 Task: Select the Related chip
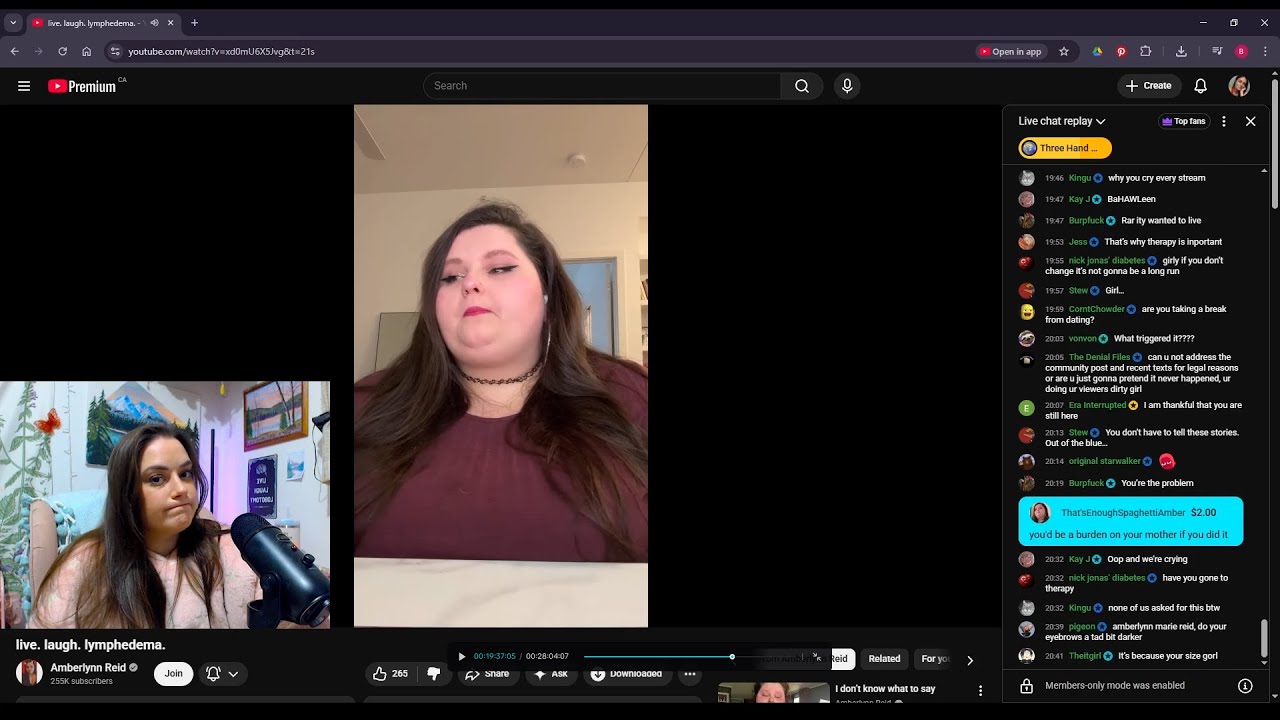point(884,659)
